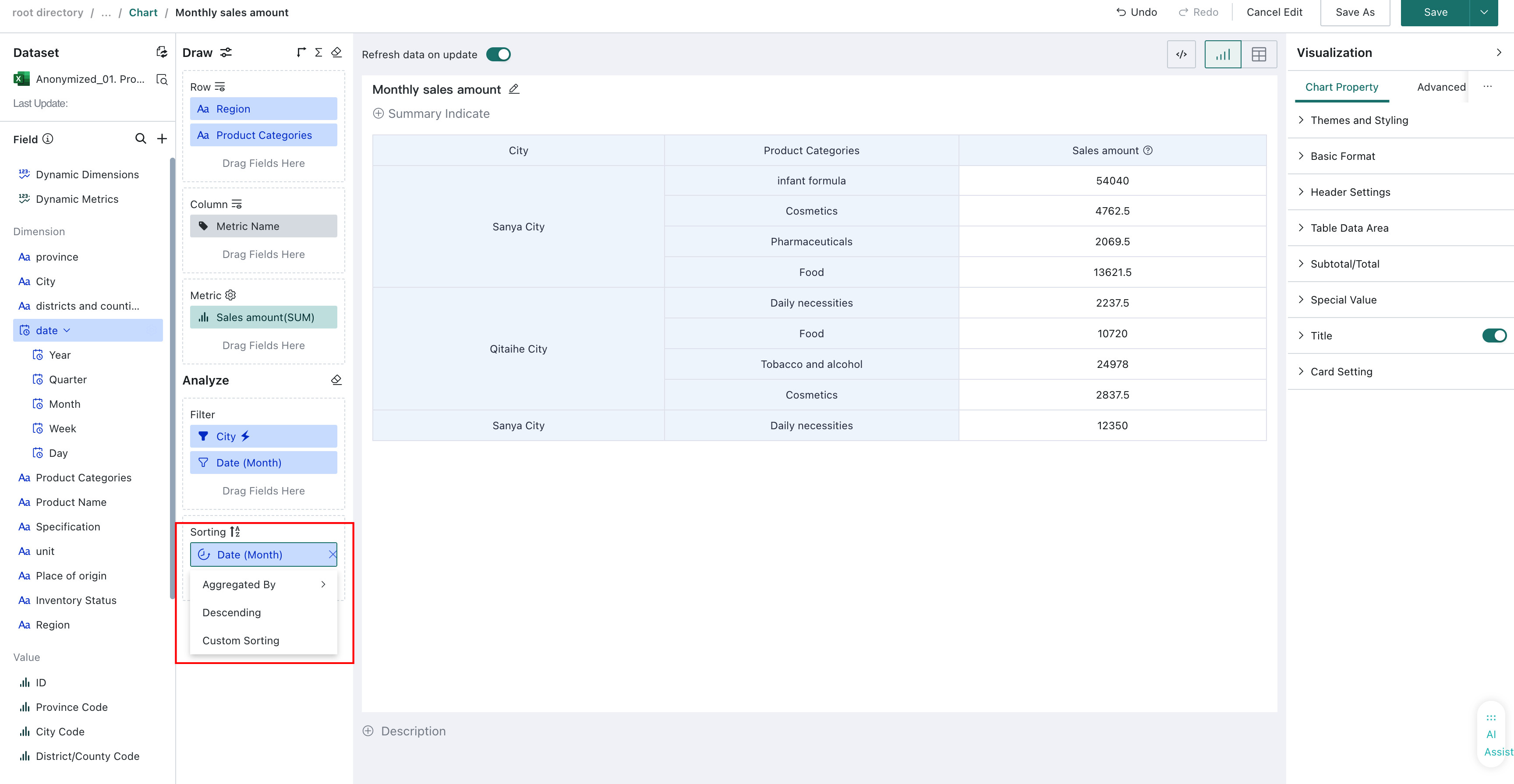Click the Sorting order icon
Screen dimensions: 1514x784
[234, 532]
